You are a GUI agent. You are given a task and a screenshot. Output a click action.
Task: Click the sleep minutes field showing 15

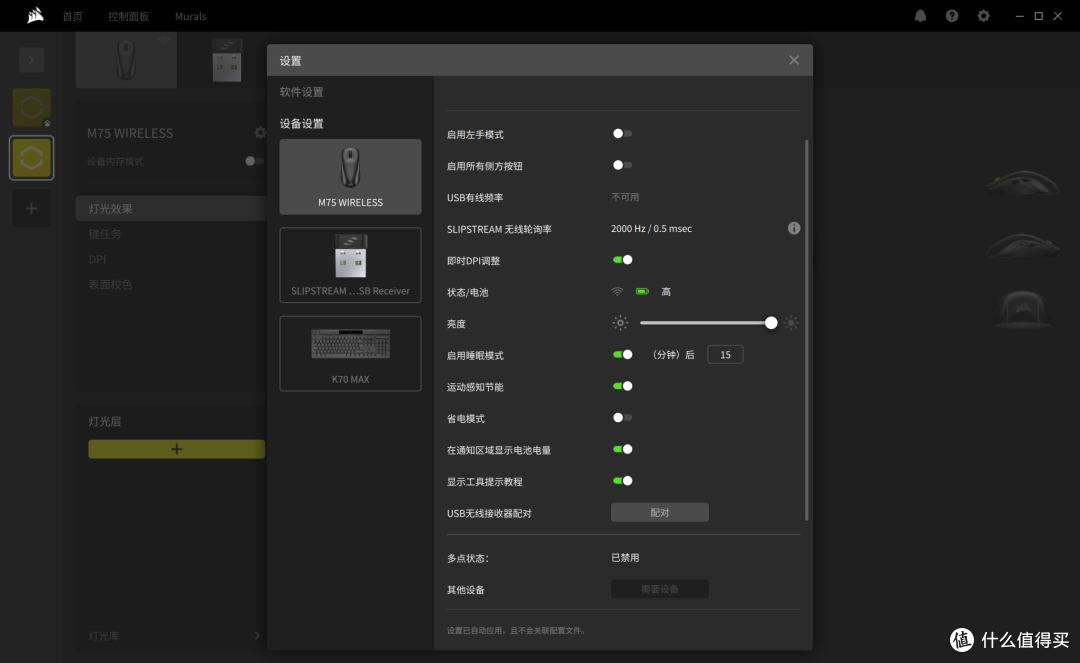pyautogui.click(x=725, y=355)
